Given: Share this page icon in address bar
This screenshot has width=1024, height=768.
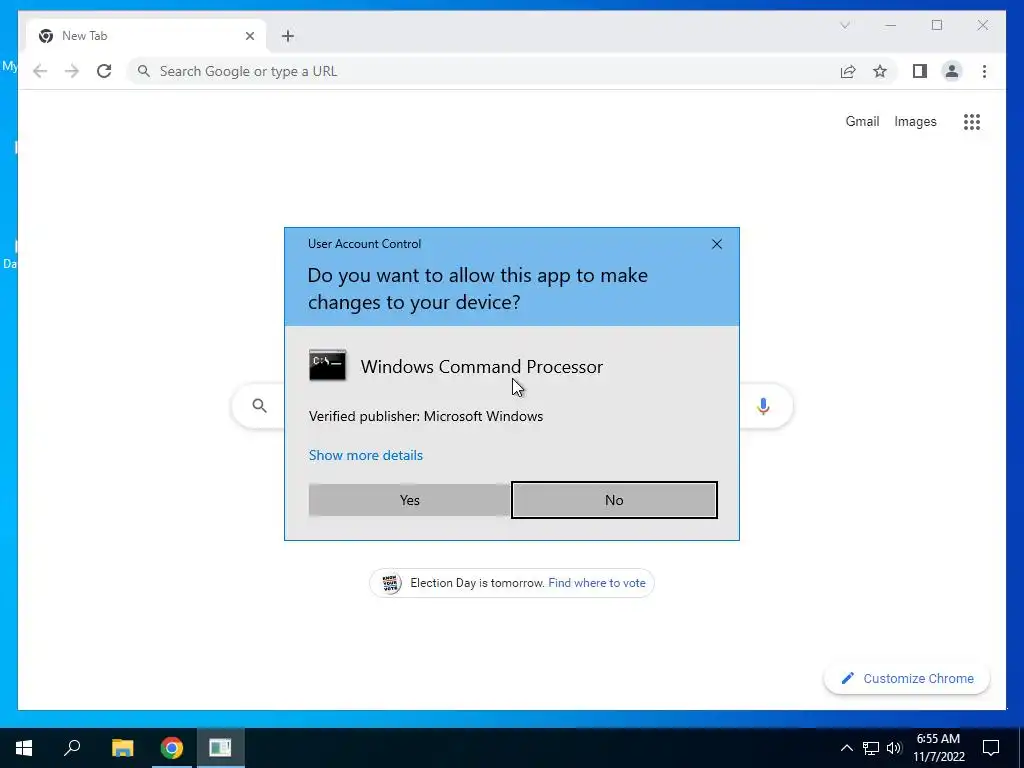Looking at the screenshot, I should (848, 71).
